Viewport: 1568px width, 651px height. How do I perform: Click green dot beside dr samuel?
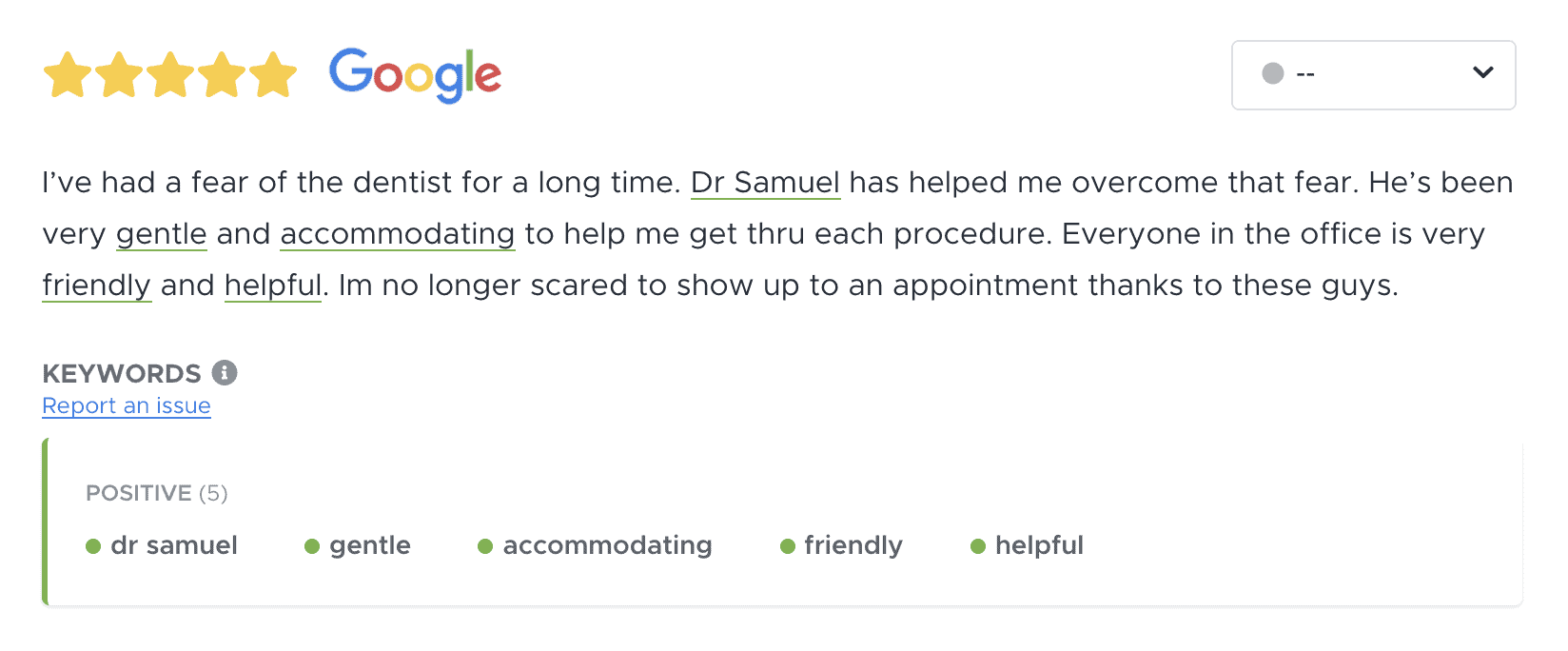(93, 546)
